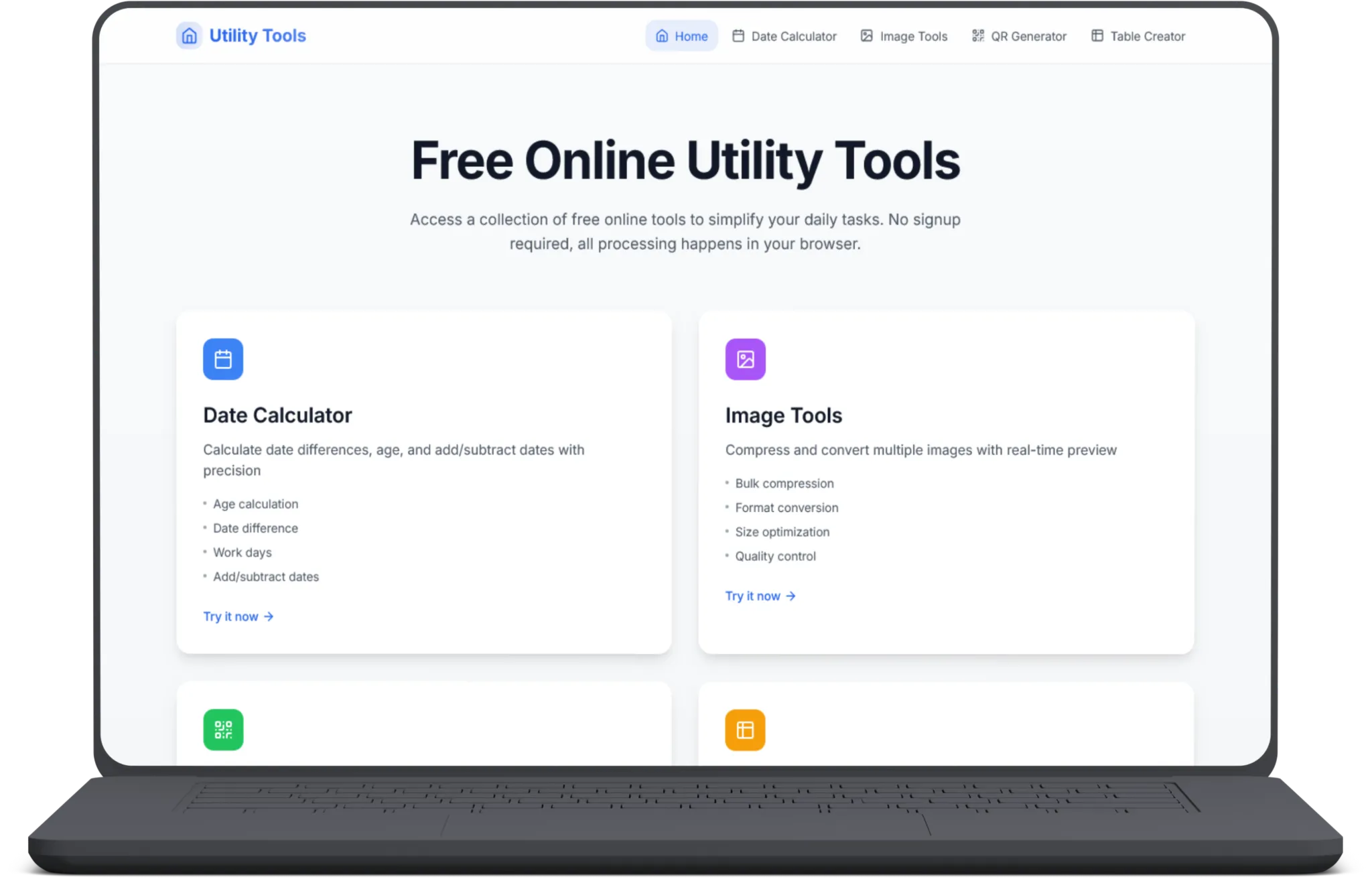
Task: Click the table icon in navigation bar
Action: point(1097,36)
